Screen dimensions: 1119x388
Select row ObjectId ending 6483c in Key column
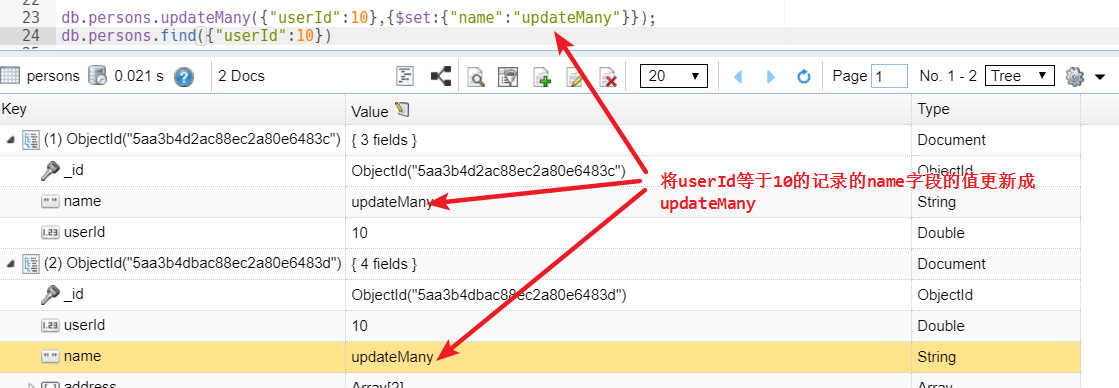pyautogui.click(x=192, y=140)
